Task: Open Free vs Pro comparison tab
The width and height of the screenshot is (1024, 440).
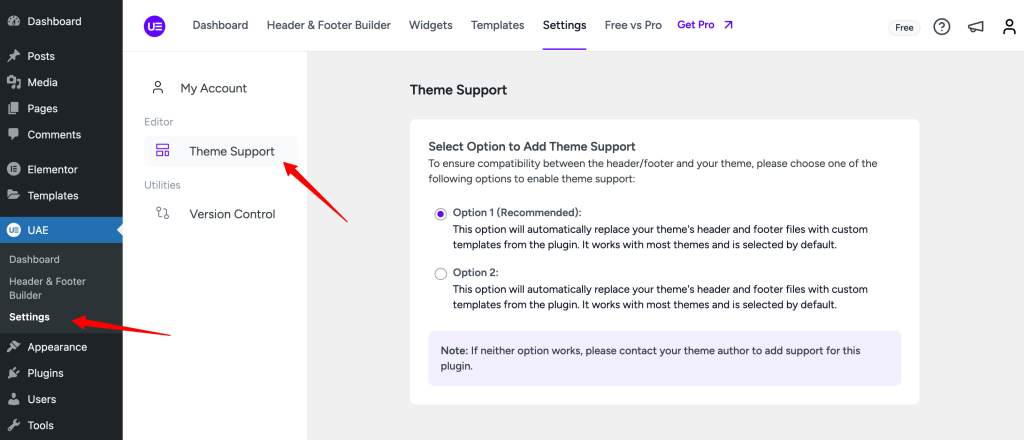Action: pyautogui.click(x=633, y=25)
